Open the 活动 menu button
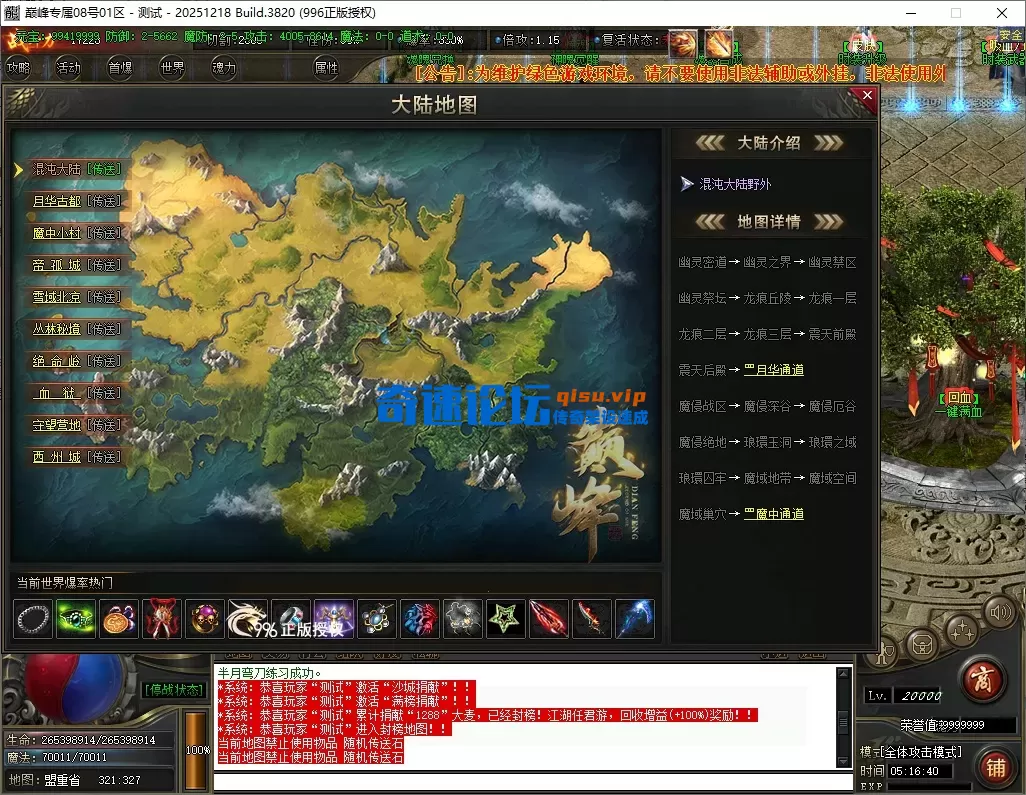This screenshot has height=795, width=1026. click(68, 67)
